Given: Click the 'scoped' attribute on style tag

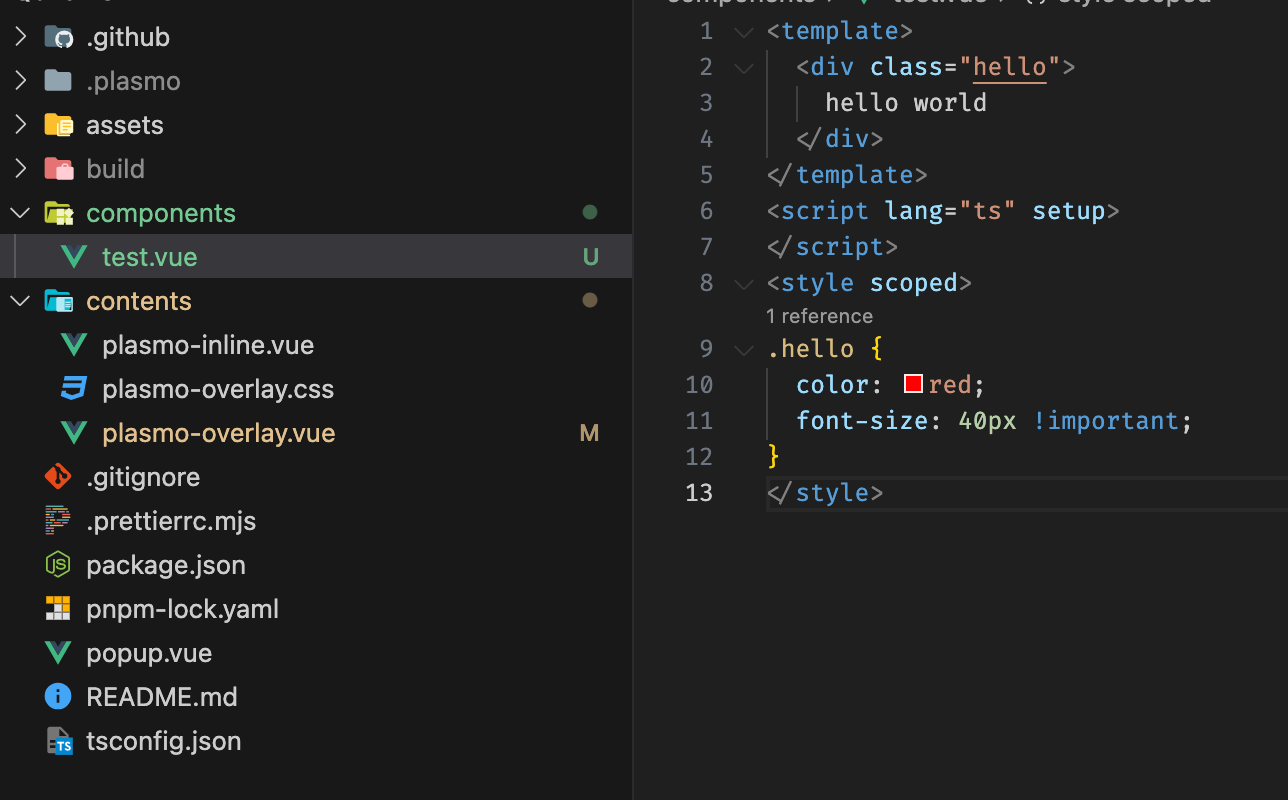Looking at the screenshot, I should coord(913,283).
